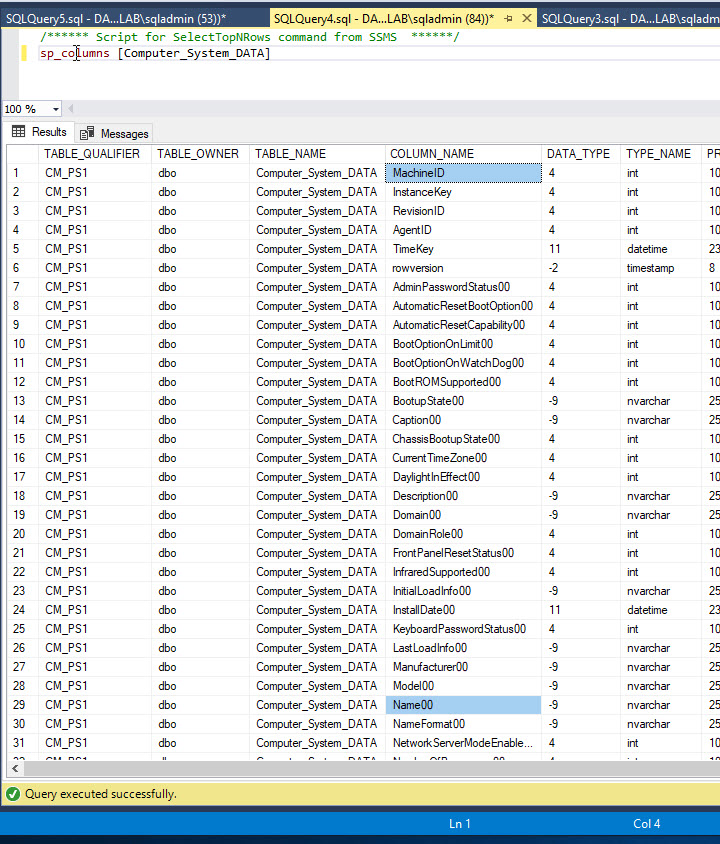Image resolution: width=720 pixels, height=844 pixels.
Task: Close the SQLQuery4.sql tab
Action: (525, 18)
